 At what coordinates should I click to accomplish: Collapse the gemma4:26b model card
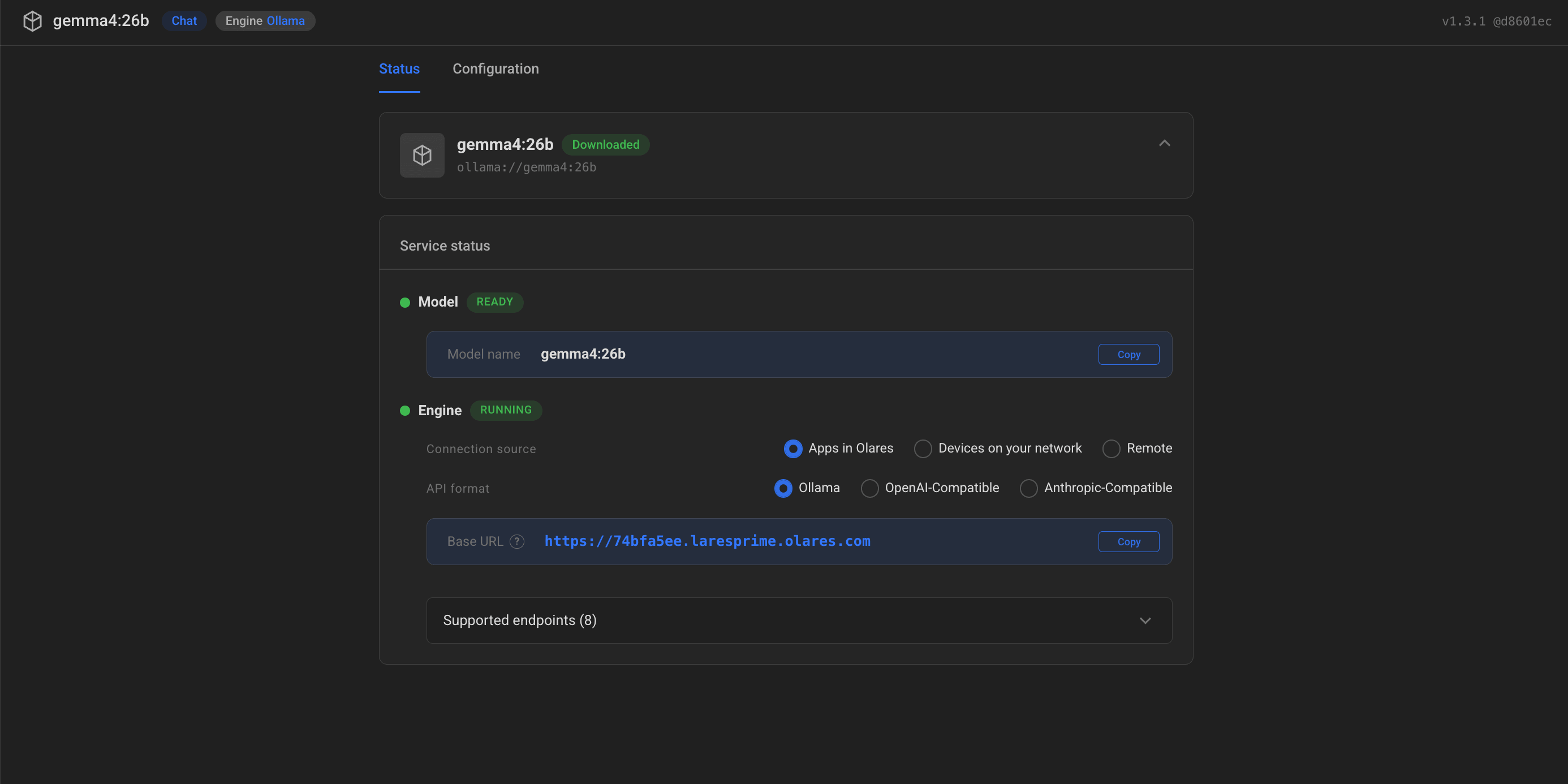point(1164,144)
